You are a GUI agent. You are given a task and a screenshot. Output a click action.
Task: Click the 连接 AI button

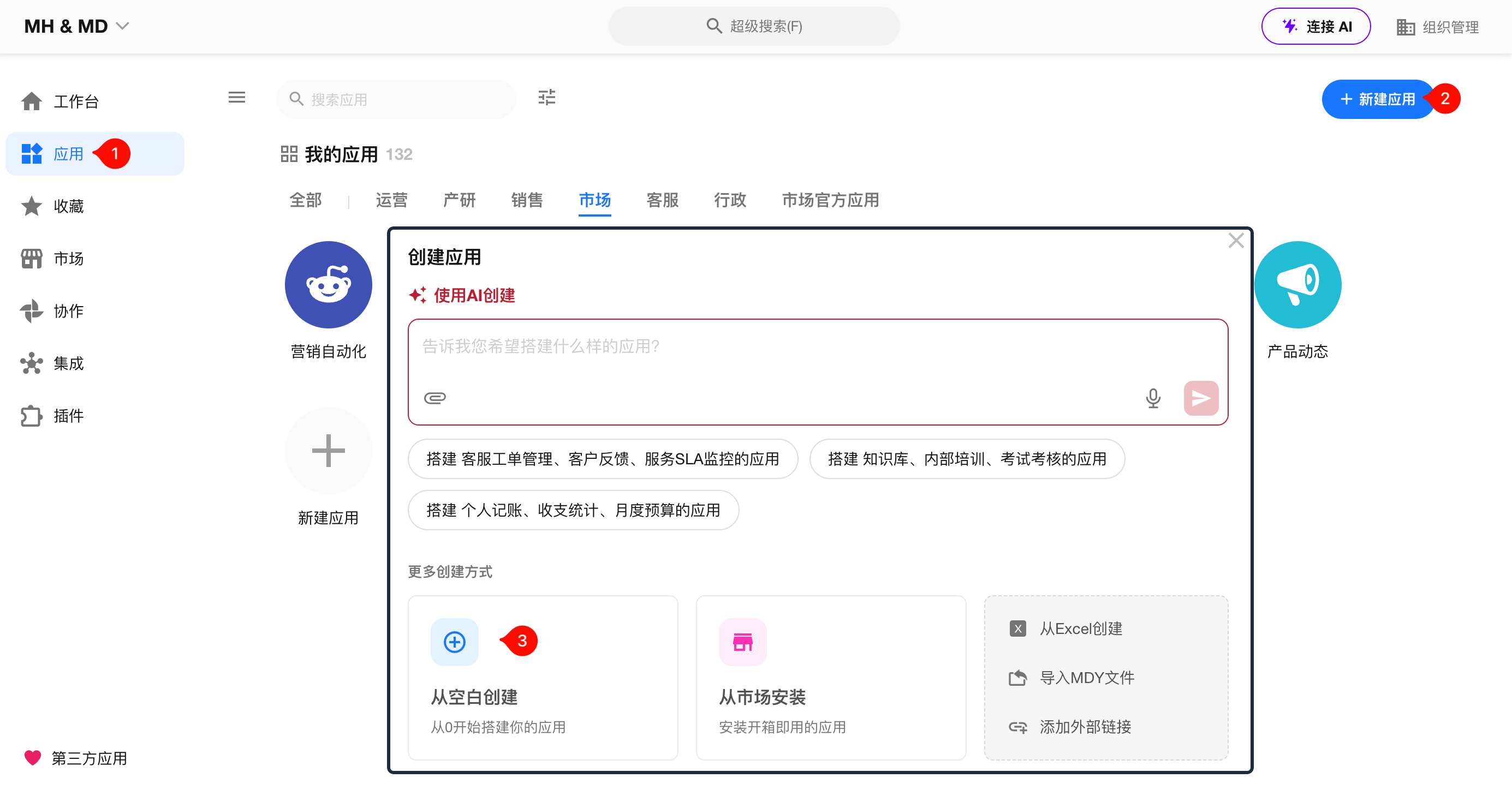pyautogui.click(x=1316, y=26)
